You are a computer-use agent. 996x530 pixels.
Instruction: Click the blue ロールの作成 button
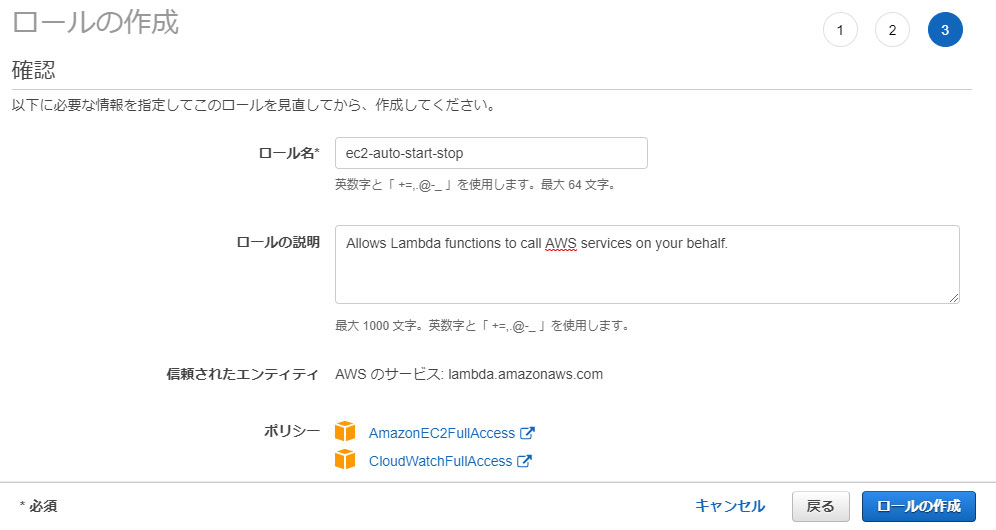[x=919, y=506]
